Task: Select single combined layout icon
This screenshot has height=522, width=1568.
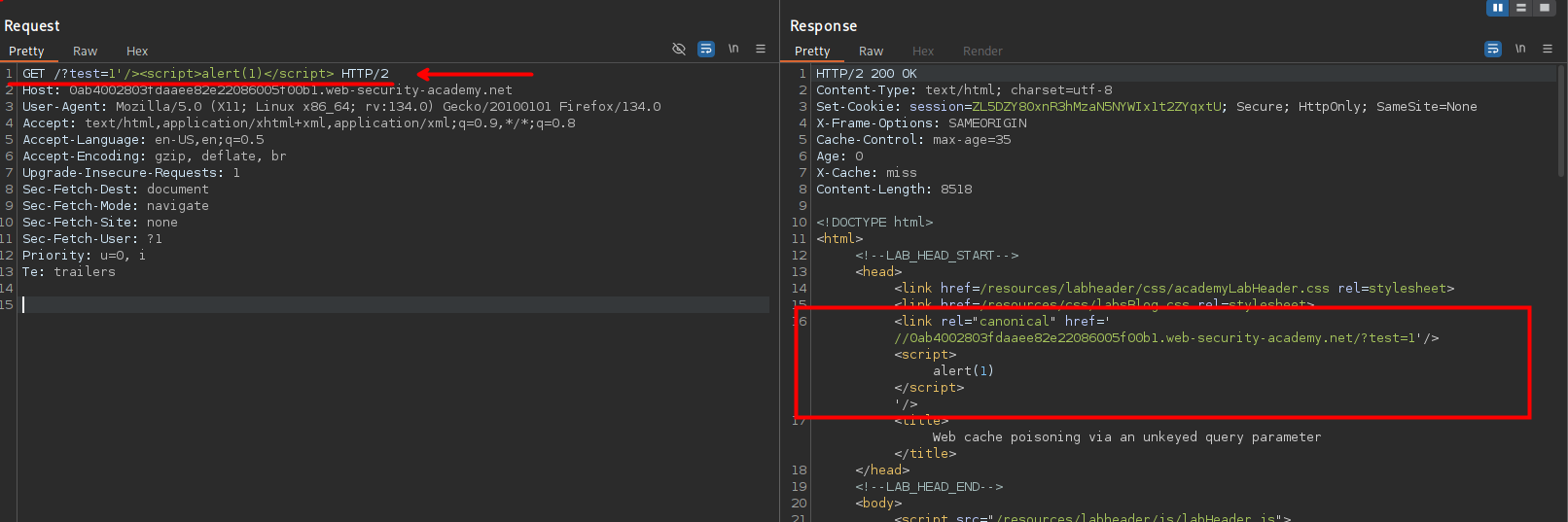Action: pyautogui.click(x=1545, y=8)
